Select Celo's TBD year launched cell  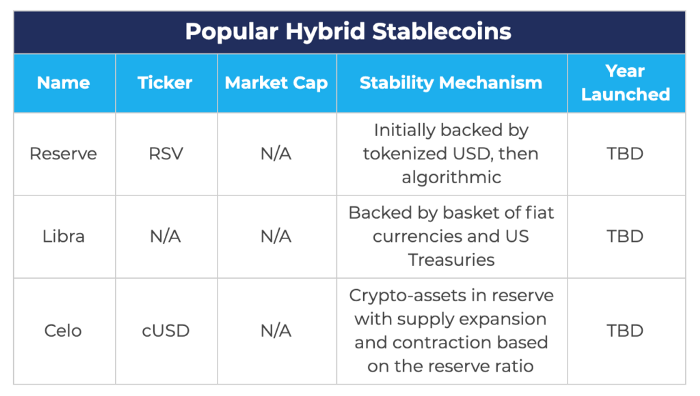pyautogui.click(x=625, y=331)
